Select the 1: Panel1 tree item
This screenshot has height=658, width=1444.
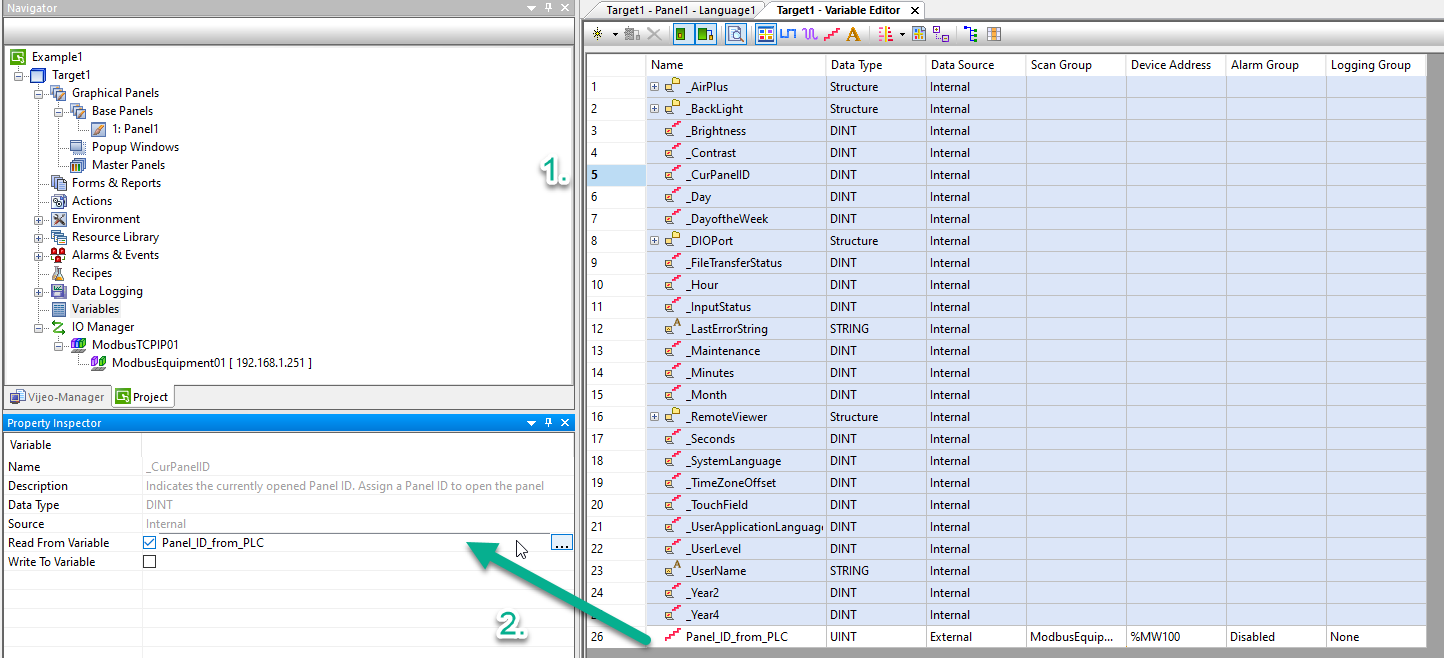(x=134, y=129)
